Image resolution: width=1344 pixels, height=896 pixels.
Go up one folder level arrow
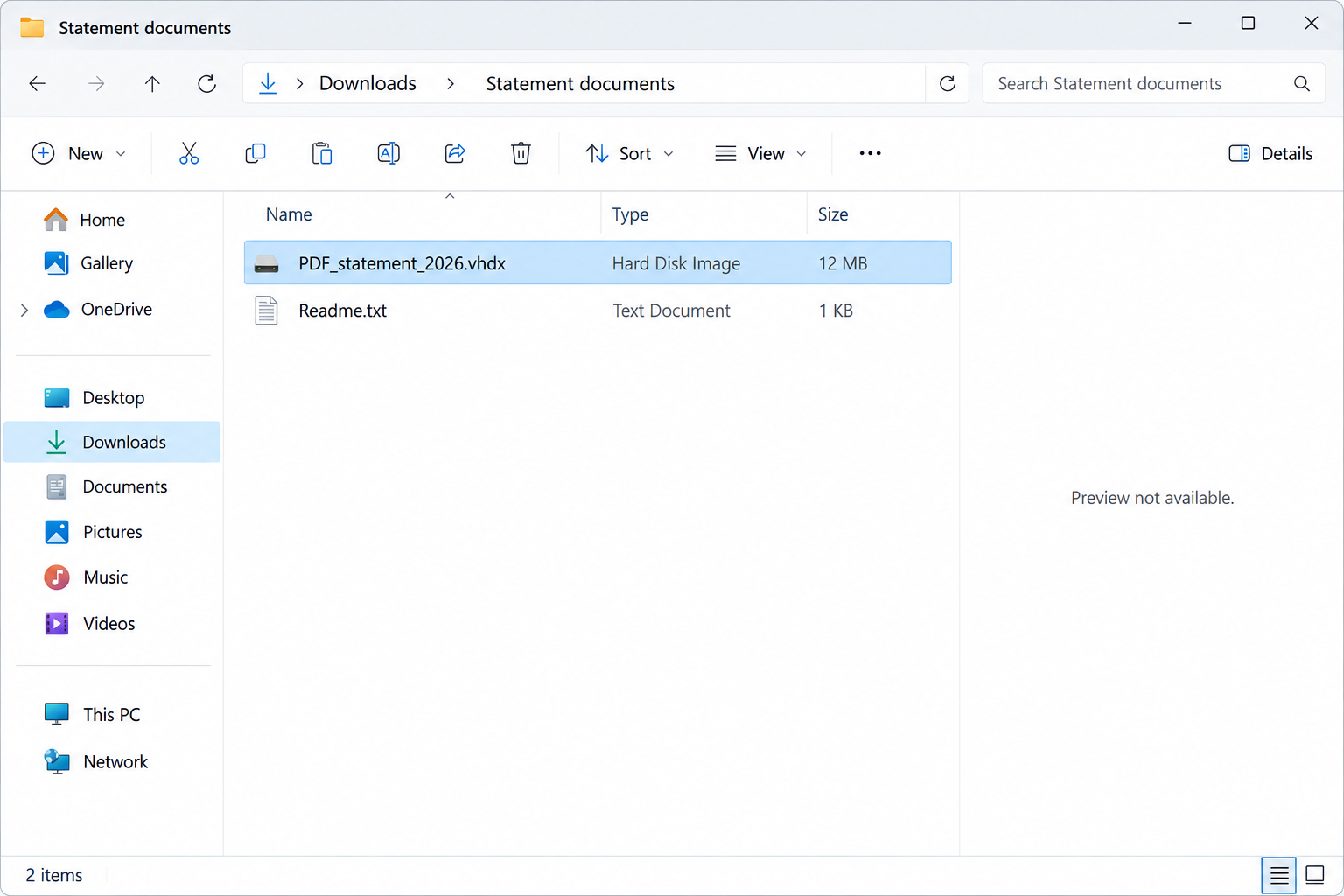[x=152, y=83]
